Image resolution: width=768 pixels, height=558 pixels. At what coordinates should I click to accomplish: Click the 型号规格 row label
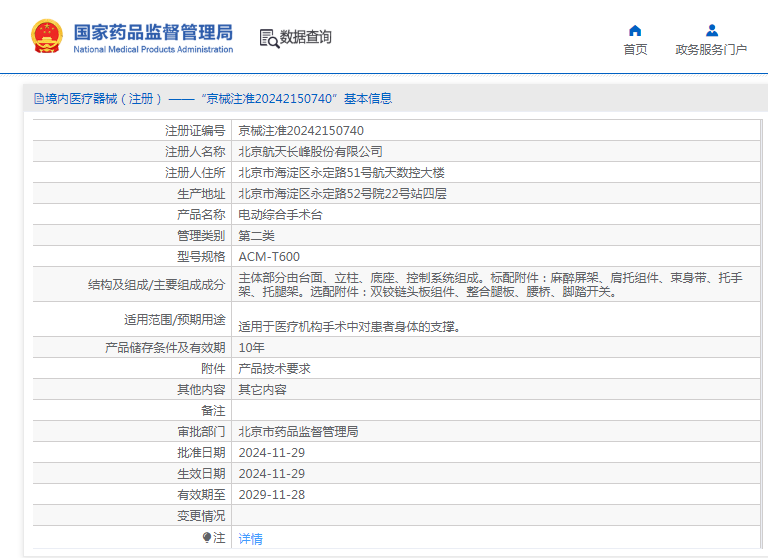(x=201, y=257)
